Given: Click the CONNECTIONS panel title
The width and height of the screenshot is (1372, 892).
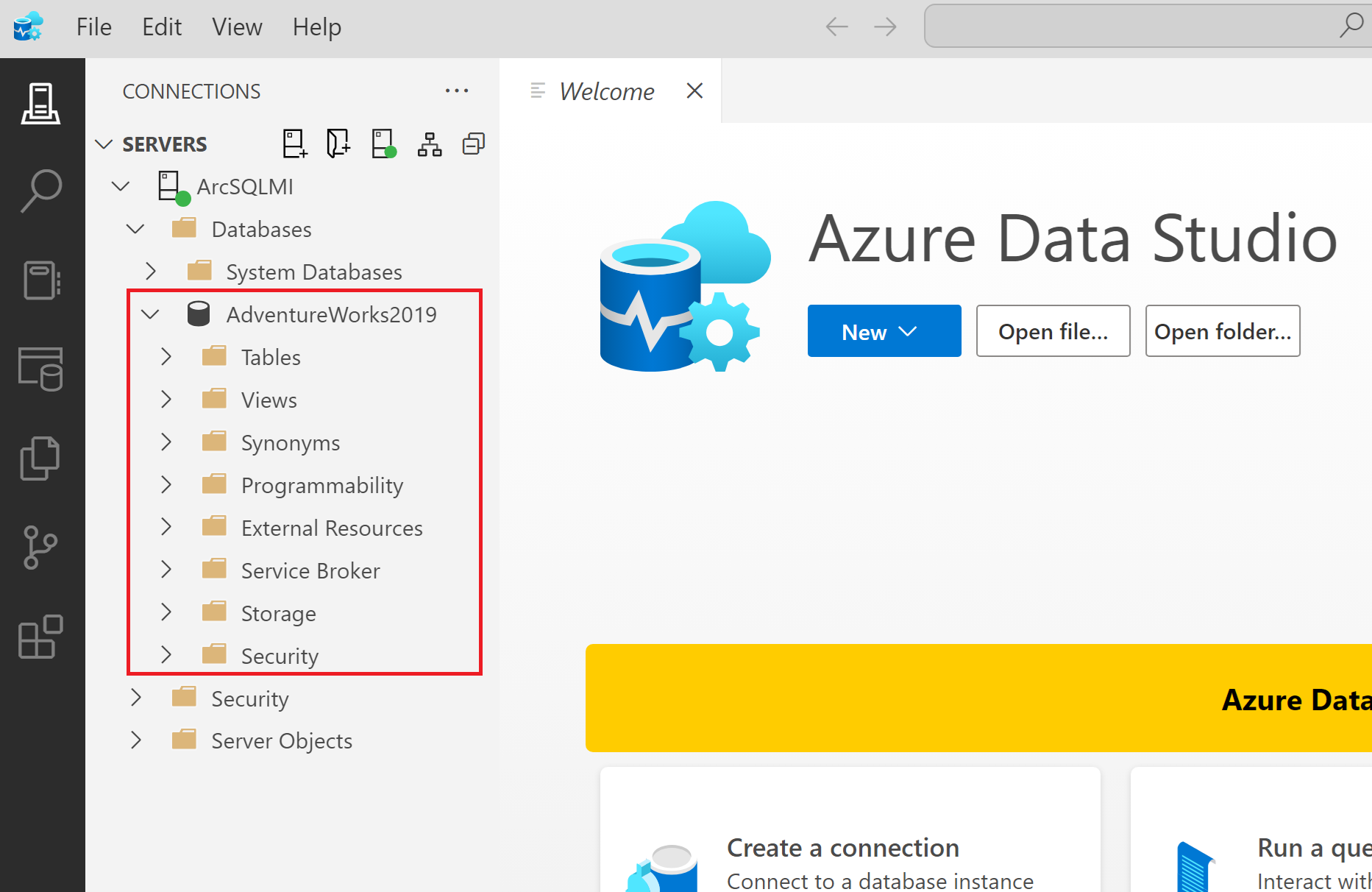Looking at the screenshot, I should 191,91.
